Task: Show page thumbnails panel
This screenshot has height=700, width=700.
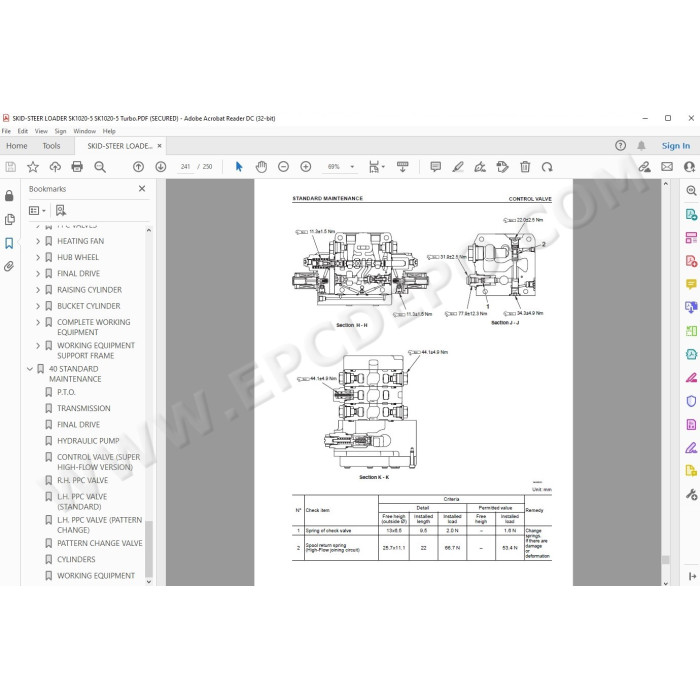Action: point(9,220)
